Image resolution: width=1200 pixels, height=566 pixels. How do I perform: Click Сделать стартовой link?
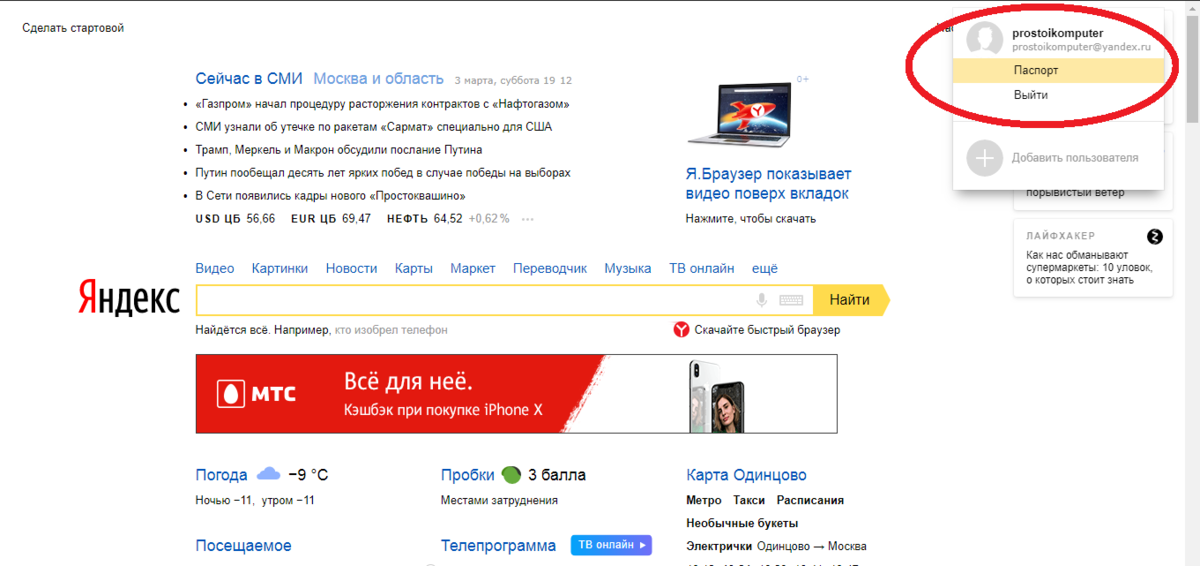[x=73, y=28]
